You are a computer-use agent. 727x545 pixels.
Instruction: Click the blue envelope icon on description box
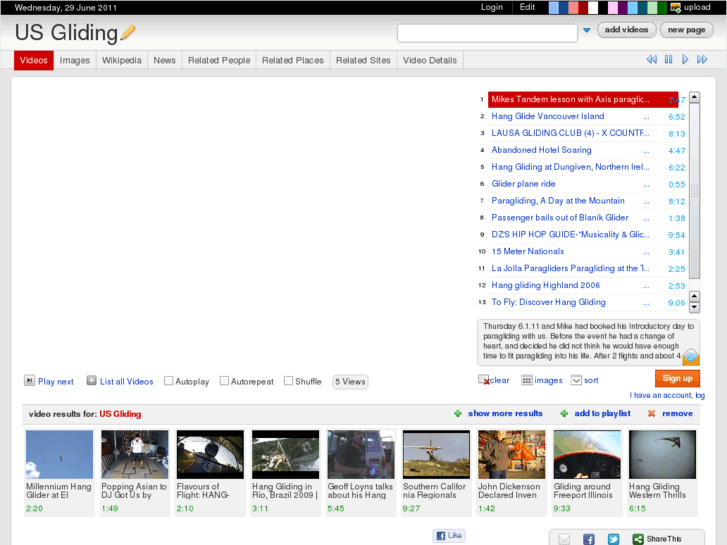[691, 357]
